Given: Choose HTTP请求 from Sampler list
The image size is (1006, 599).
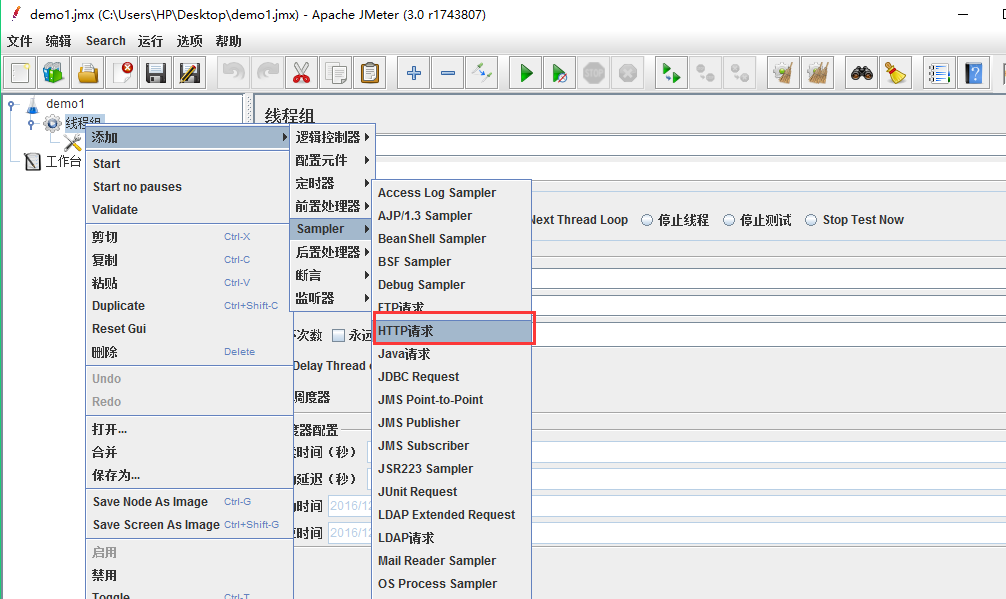Looking at the screenshot, I should 452,331.
